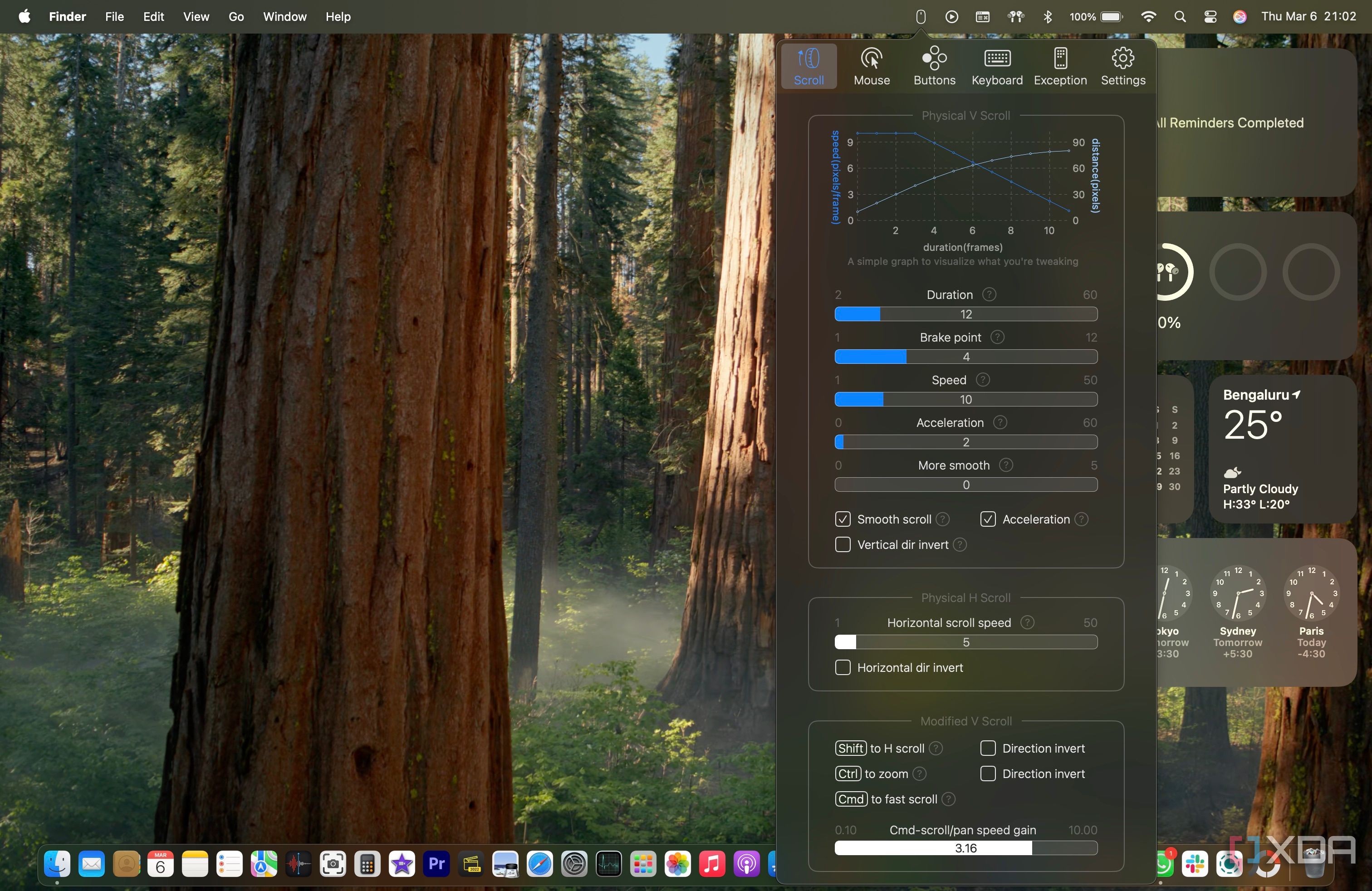Open Safari from the Dock
The height and width of the screenshot is (891, 1372).
539,864
